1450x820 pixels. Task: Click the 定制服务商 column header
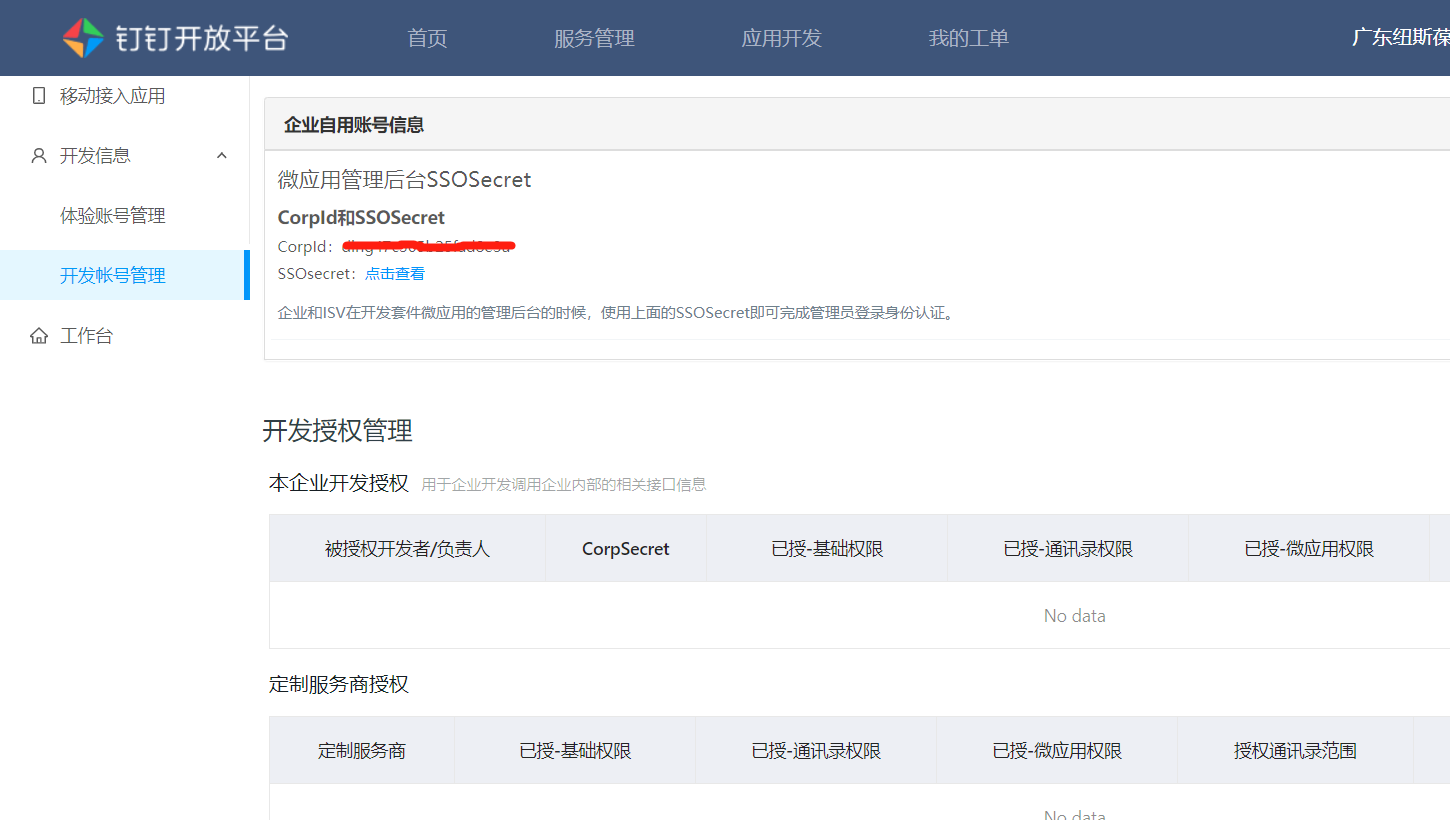(x=362, y=751)
